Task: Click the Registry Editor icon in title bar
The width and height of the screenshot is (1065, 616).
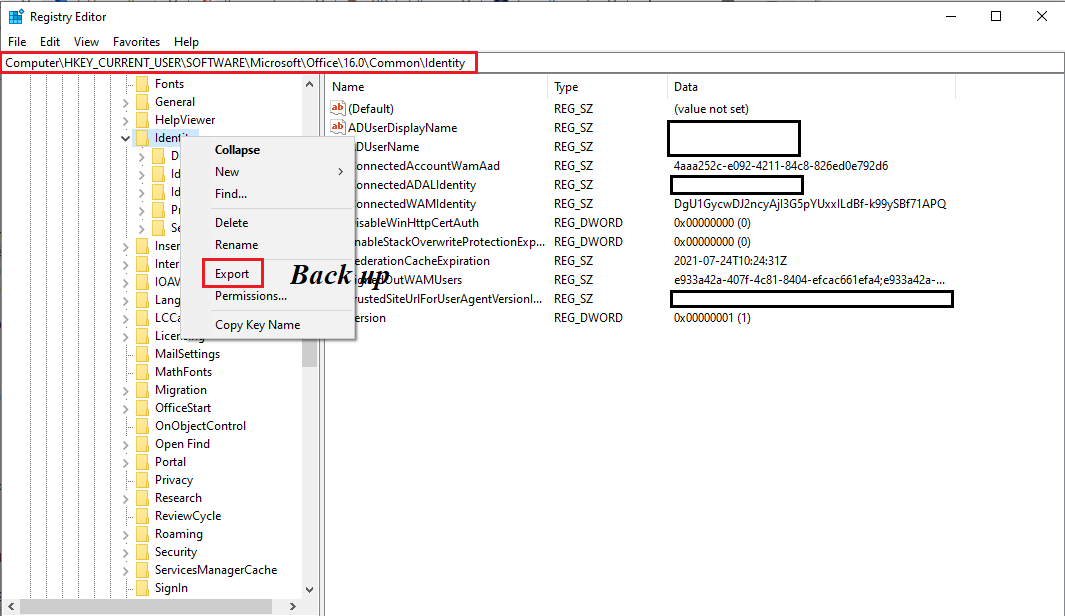Action: tap(16, 16)
